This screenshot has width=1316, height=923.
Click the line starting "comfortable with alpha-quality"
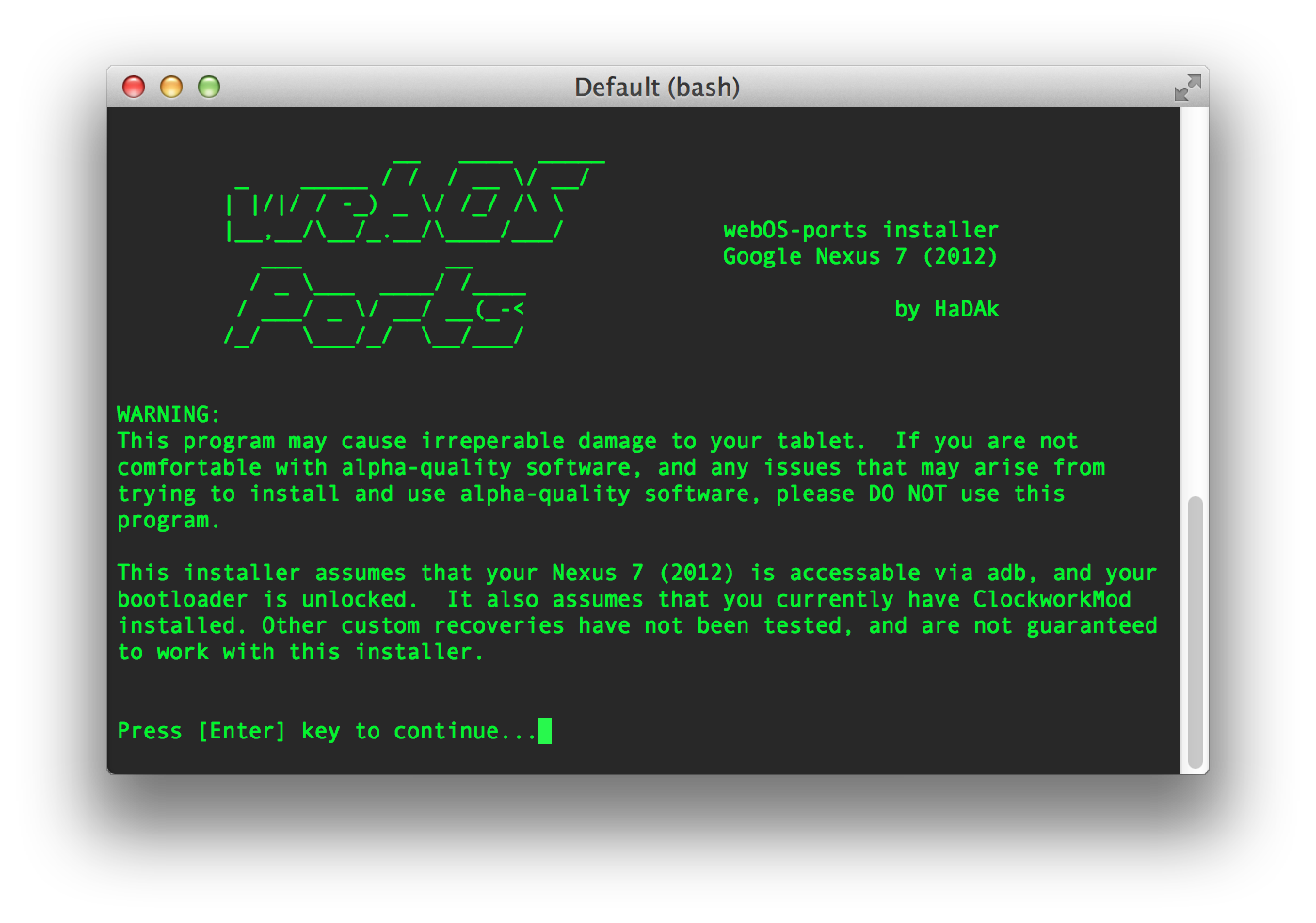(611, 467)
